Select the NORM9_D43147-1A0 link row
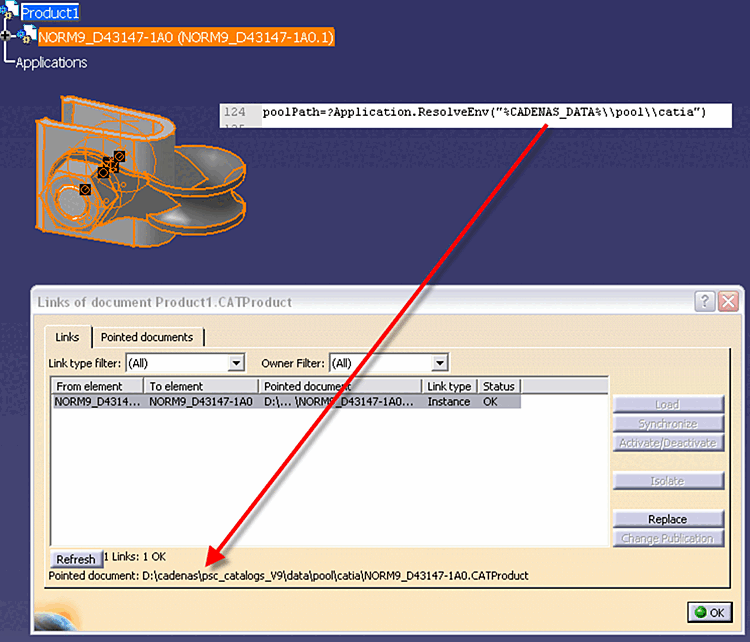The height and width of the screenshot is (642, 750). point(286,402)
